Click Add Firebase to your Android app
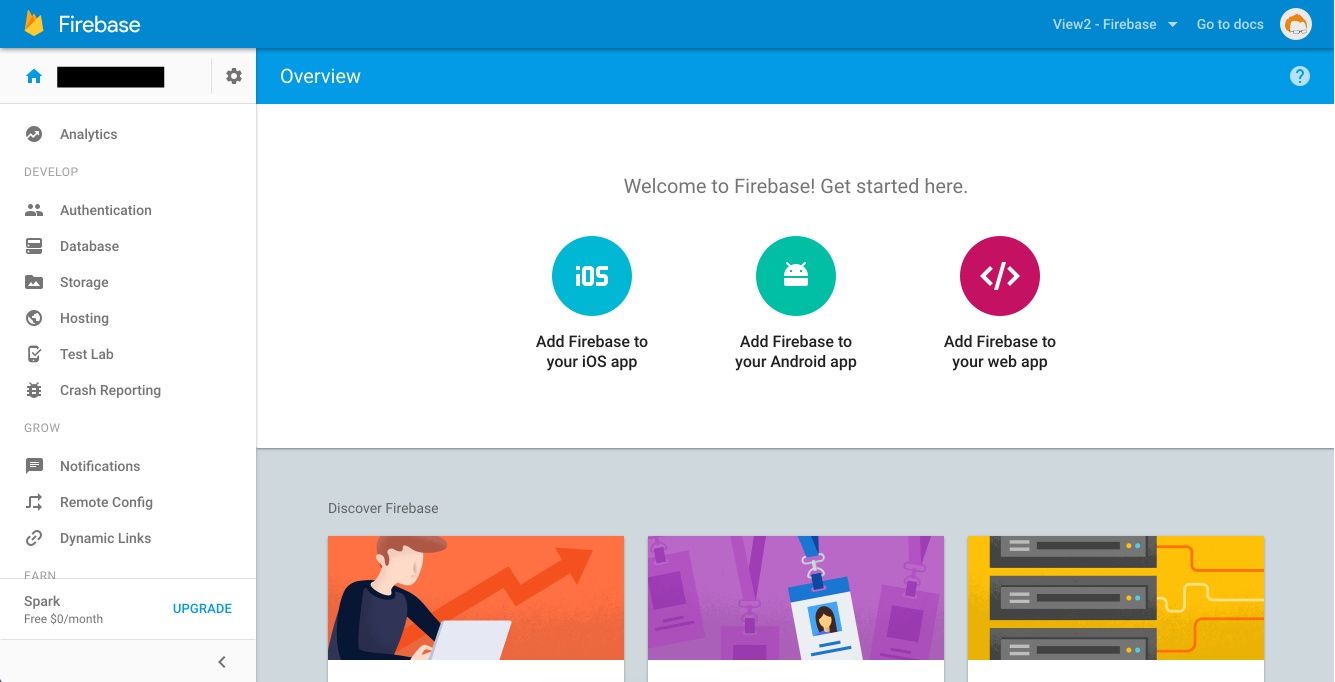This screenshot has height=682, width=1335. pyautogui.click(x=796, y=351)
